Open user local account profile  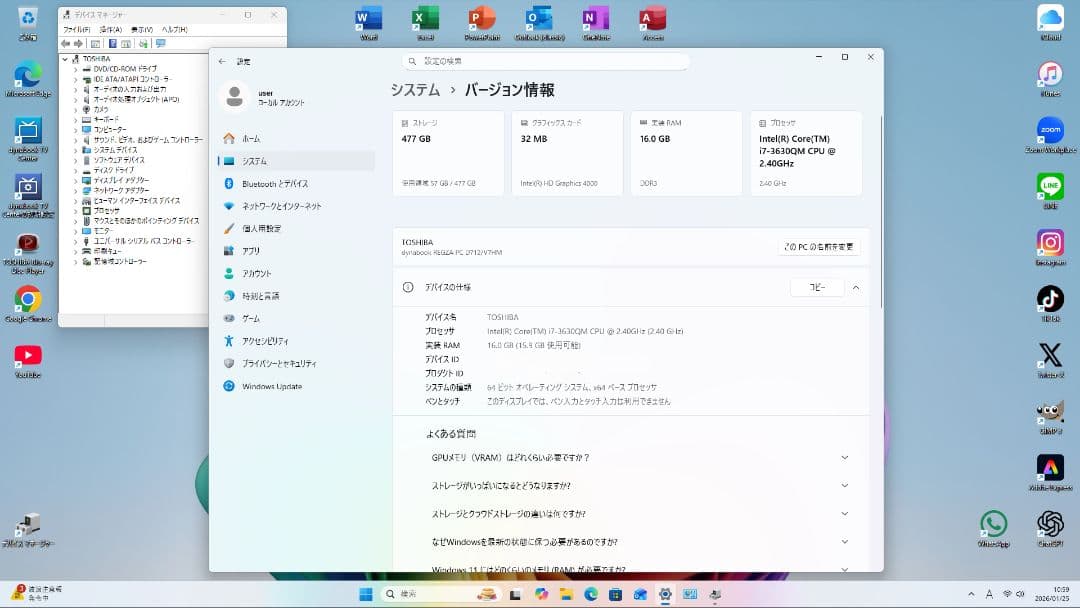click(x=263, y=97)
